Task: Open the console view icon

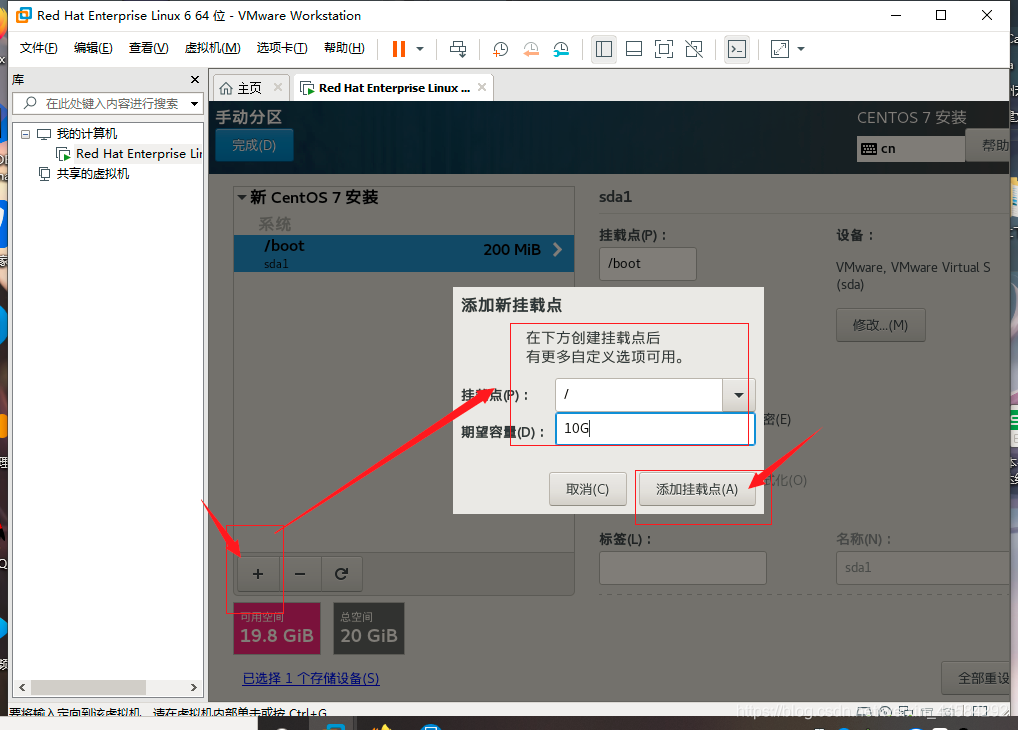Action: (737, 49)
